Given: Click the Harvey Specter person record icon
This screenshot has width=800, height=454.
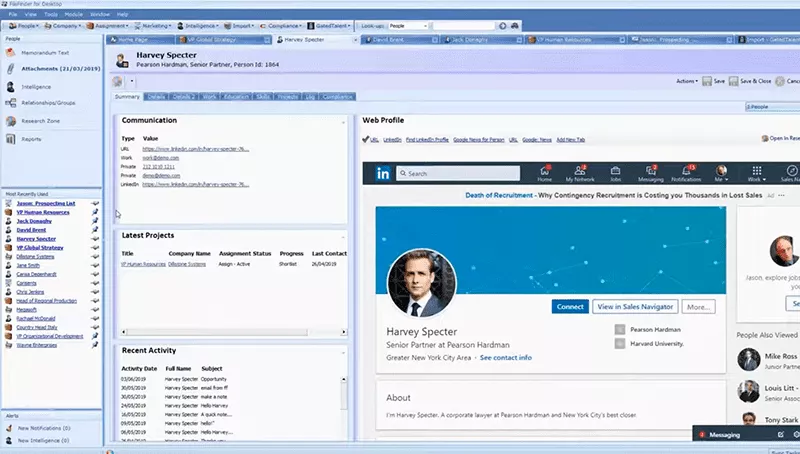Looking at the screenshot, I should click(x=122, y=60).
